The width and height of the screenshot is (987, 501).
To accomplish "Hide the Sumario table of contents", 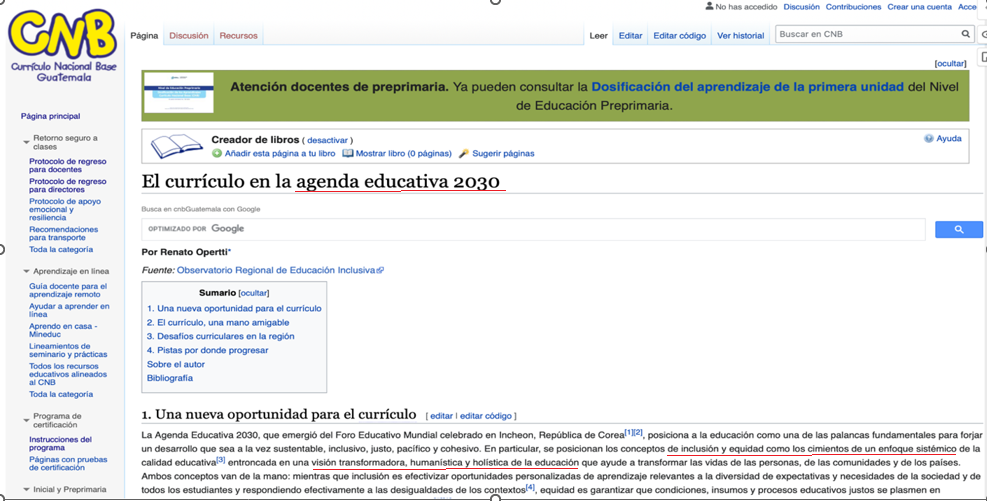I will coord(254,293).
